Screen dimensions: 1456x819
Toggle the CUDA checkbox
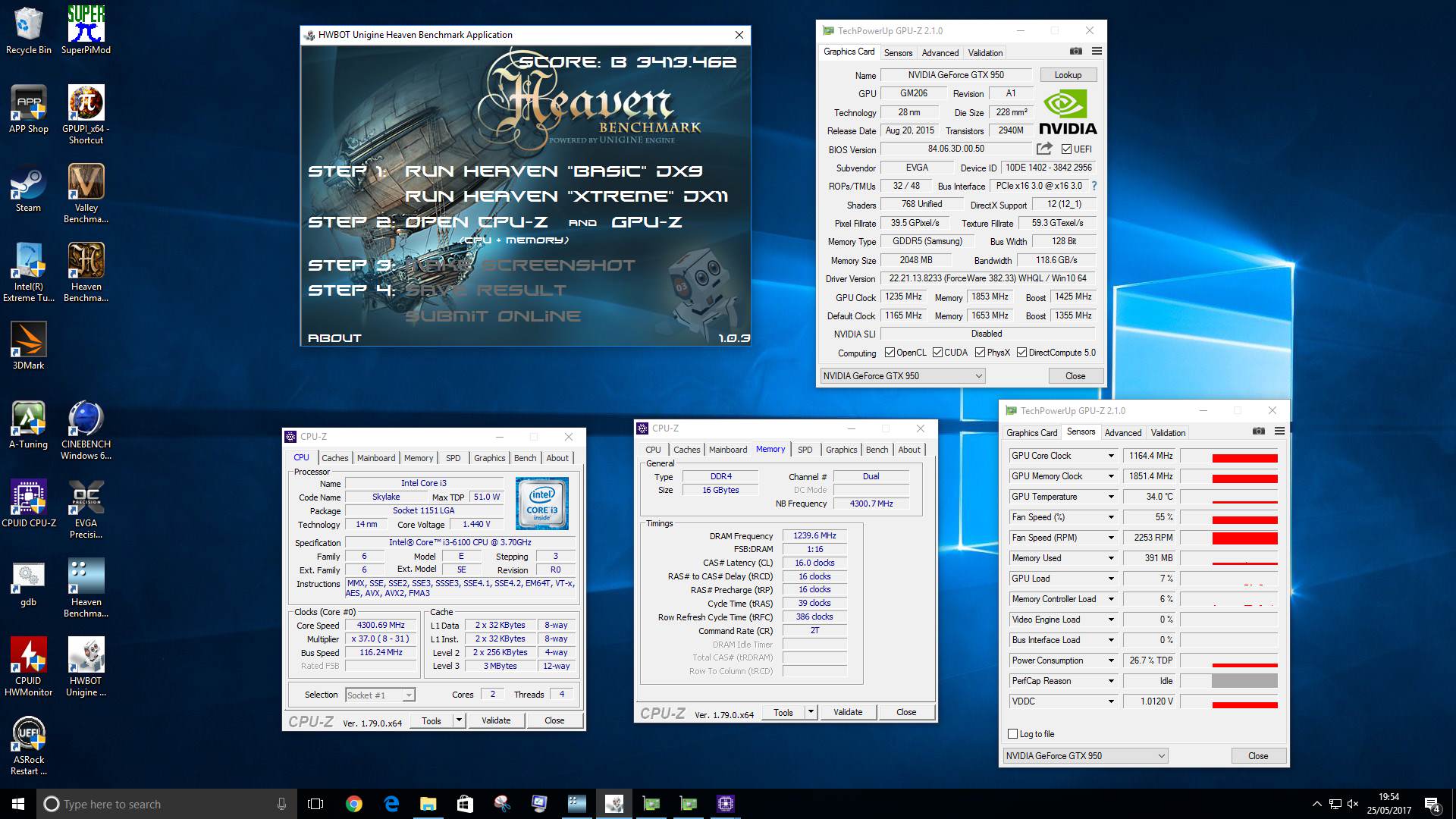point(937,353)
